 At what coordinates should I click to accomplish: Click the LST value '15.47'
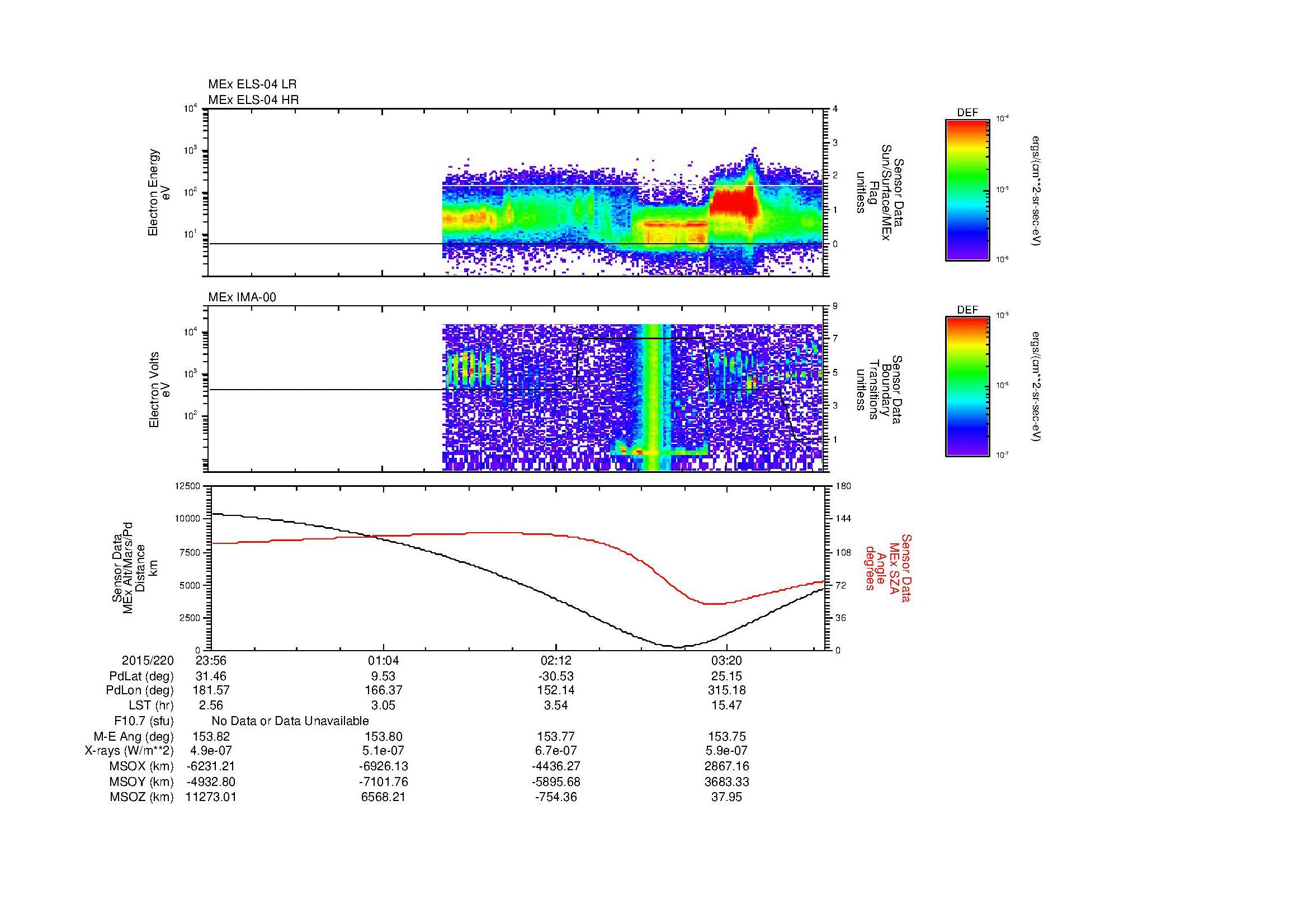pos(727,706)
